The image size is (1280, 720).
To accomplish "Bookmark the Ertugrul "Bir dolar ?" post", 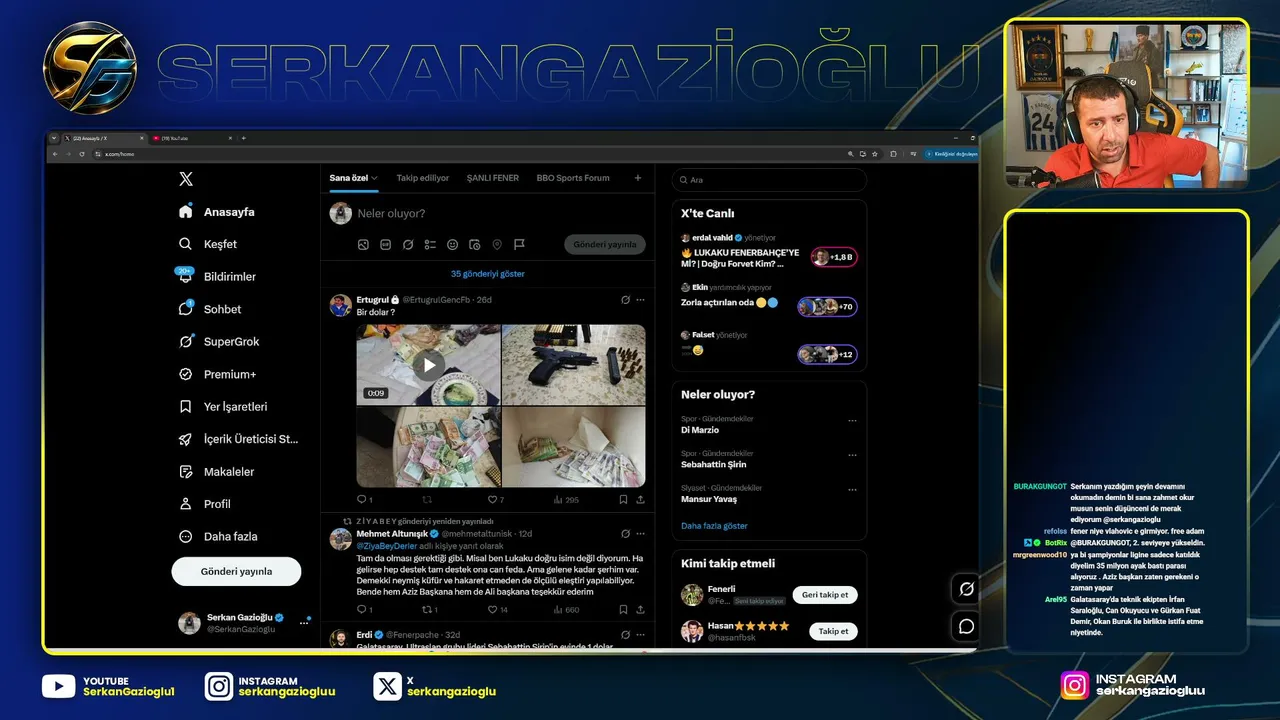I will [623, 499].
